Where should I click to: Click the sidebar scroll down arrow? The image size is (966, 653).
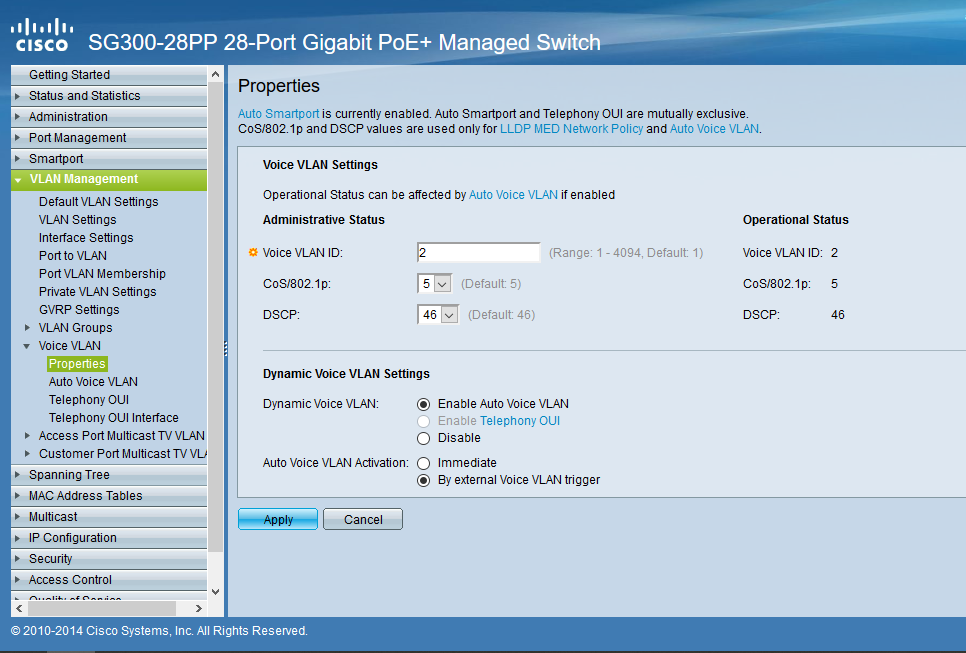(216, 592)
